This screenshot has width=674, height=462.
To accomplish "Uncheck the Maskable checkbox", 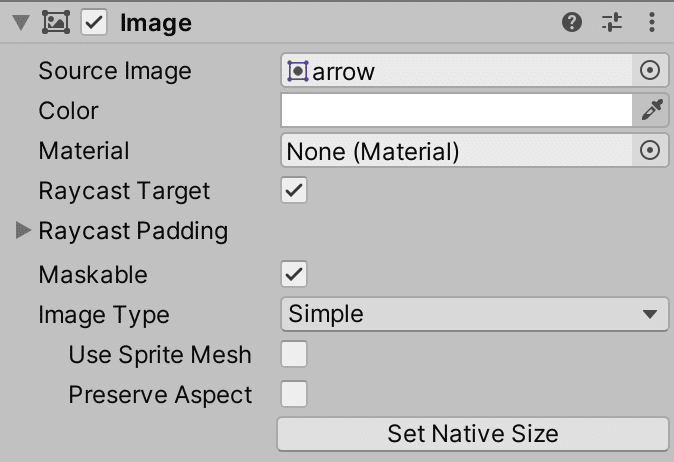I will [294, 274].
